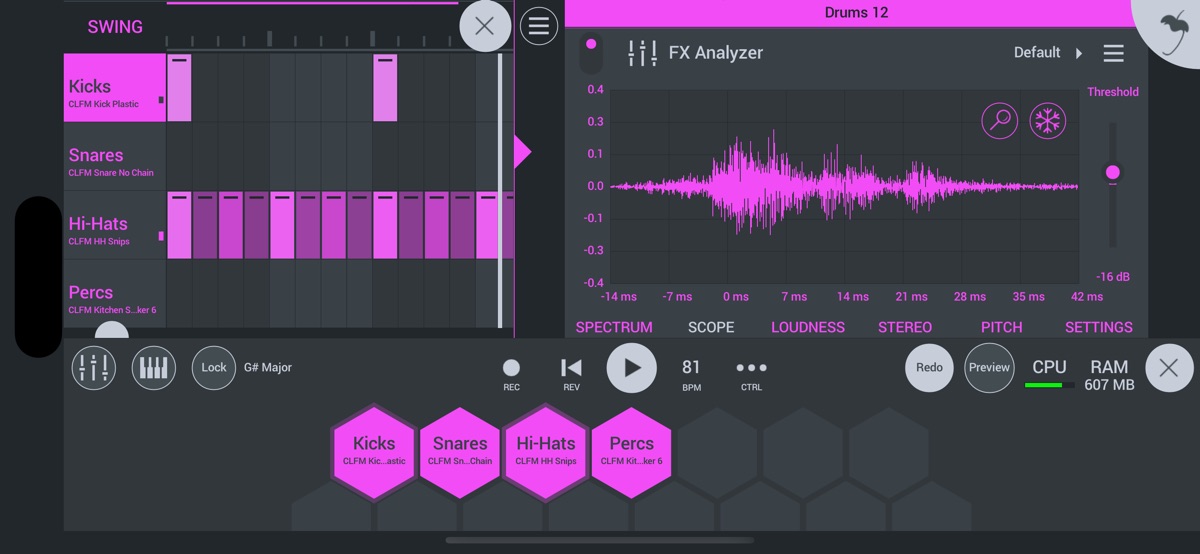Switch to the LOUDNESS tab
The height and width of the screenshot is (554, 1200).
click(x=808, y=327)
